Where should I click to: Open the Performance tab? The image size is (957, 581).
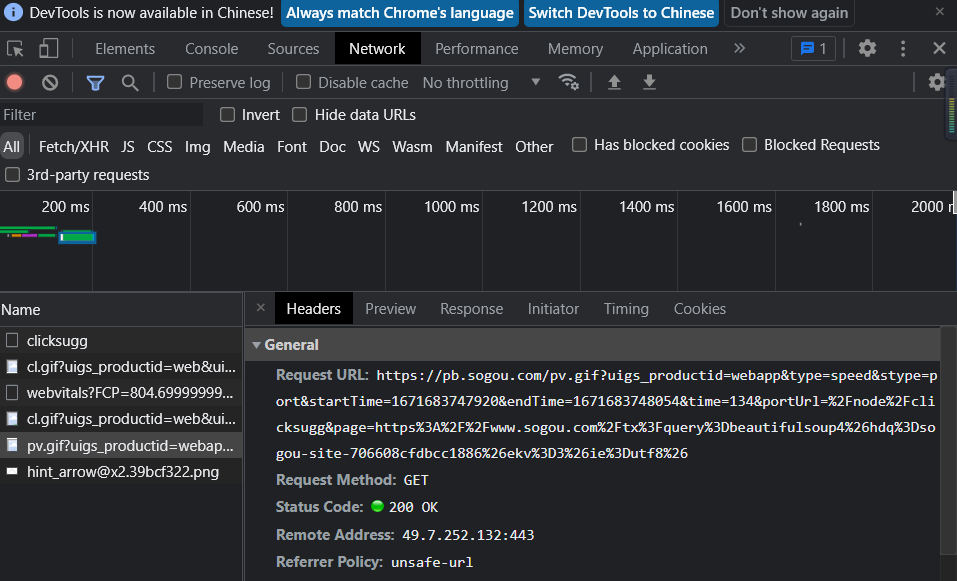pos(477,49)
